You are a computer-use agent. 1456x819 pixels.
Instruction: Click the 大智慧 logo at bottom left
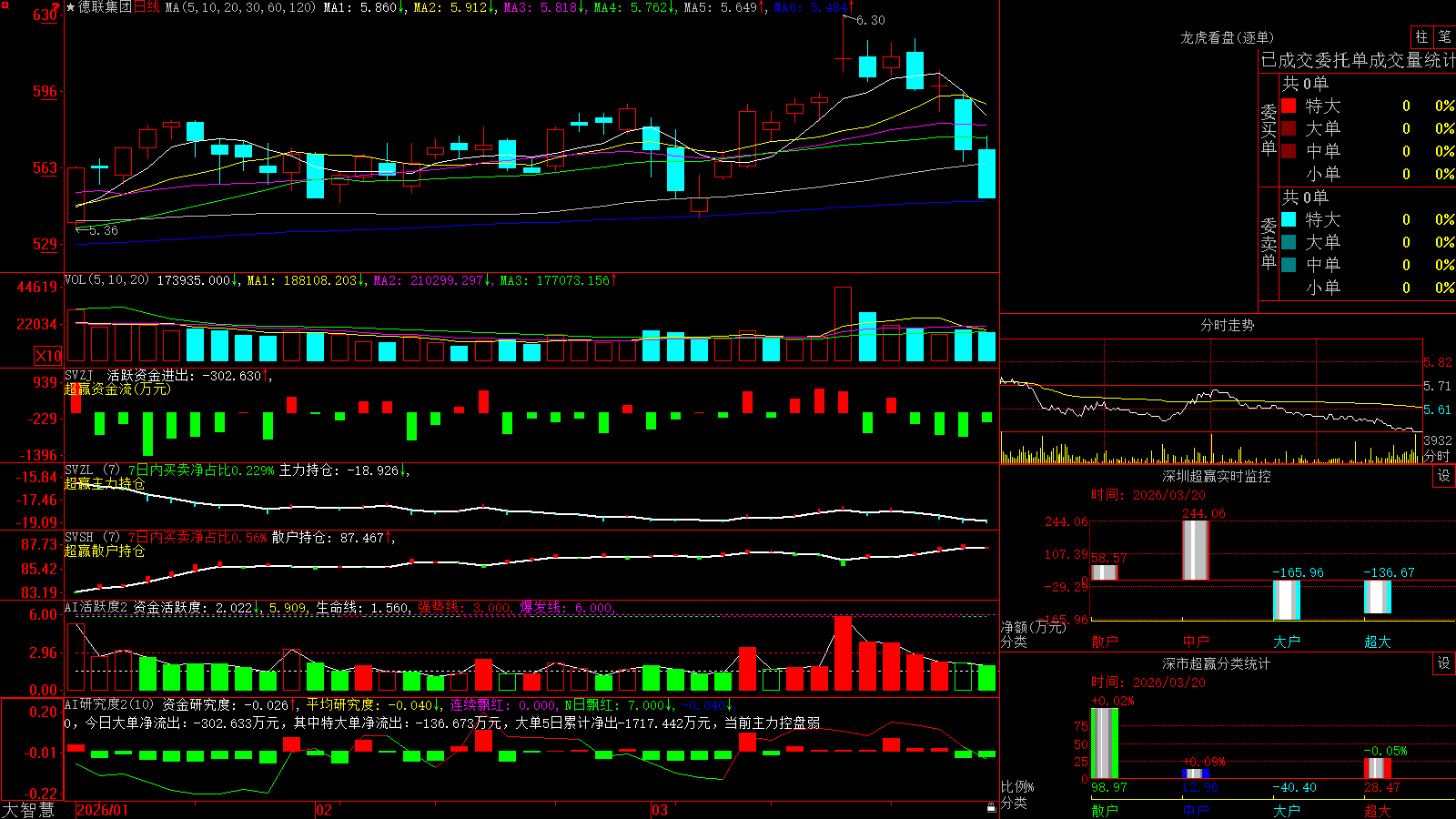point(28,809)
